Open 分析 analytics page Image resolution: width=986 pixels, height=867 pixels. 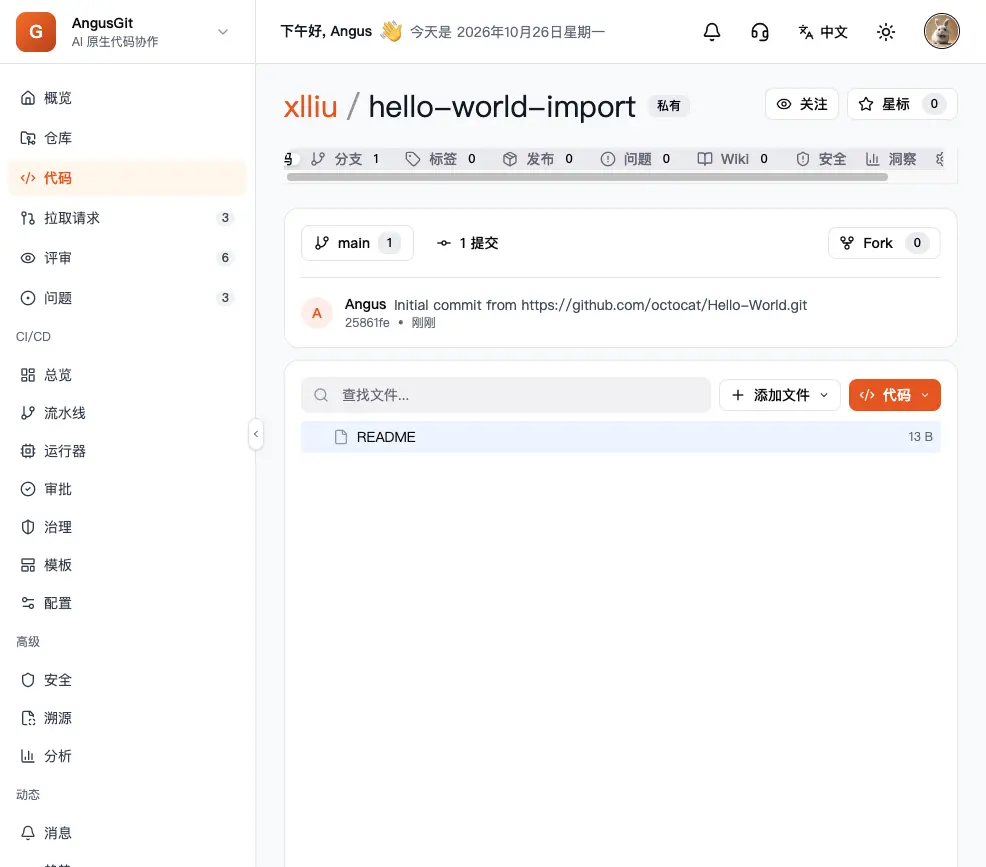(x=127, y=756)
